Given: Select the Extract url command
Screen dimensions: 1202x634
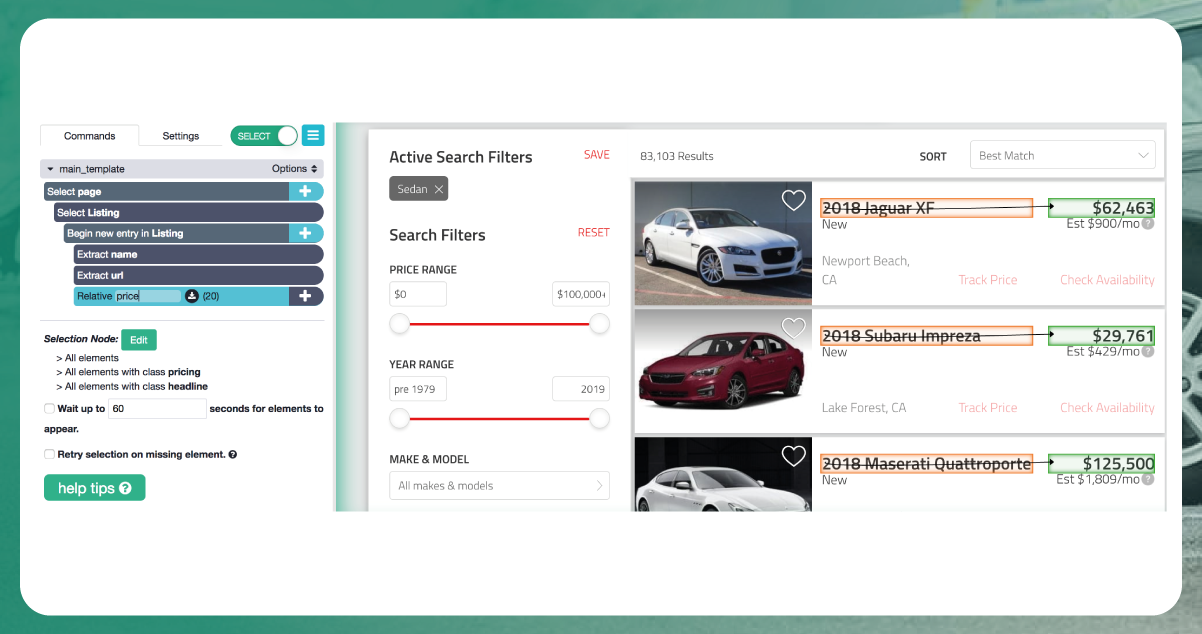Looking at the screenshot, I should (x=199, y=275).
